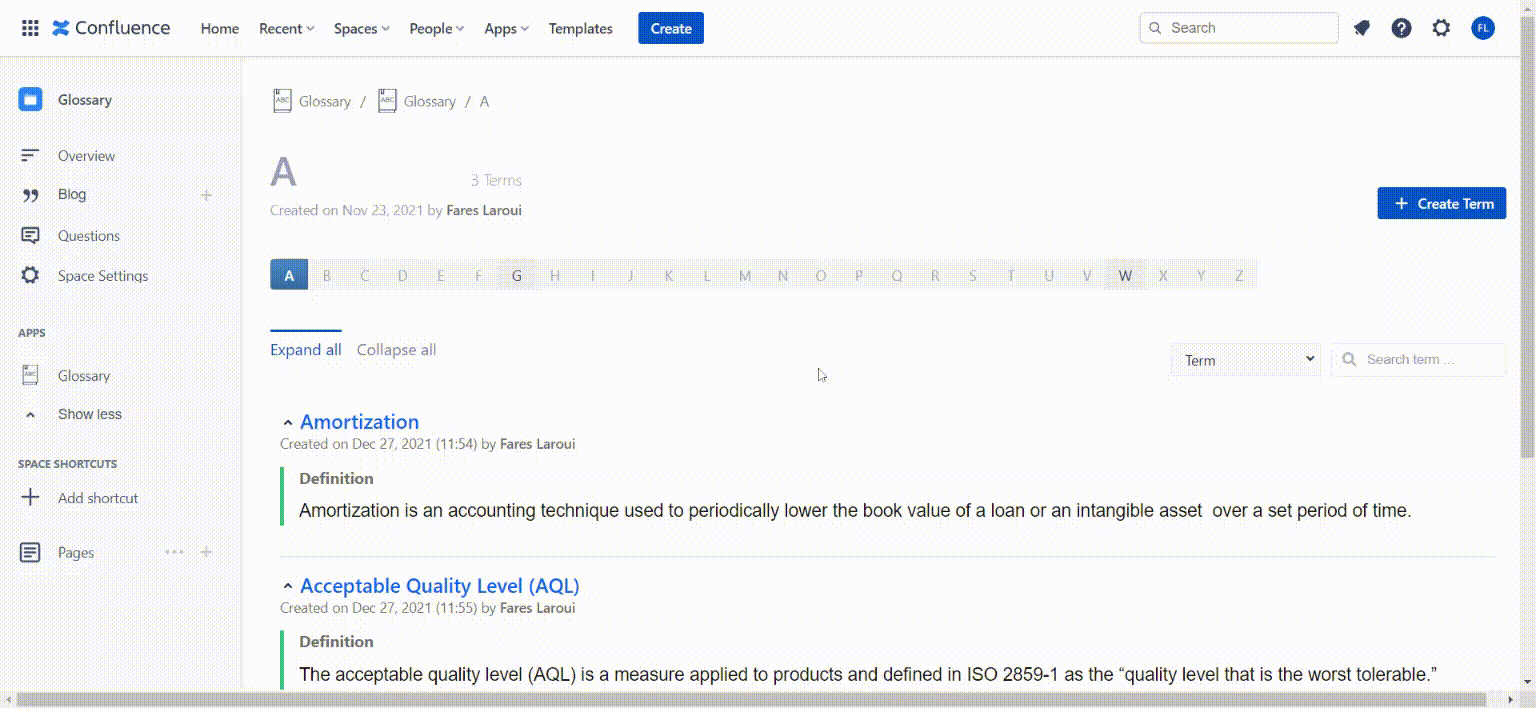The height and width of the screenshot is (708, 1536).
Task: Add a new blog post
Action: [206, 194]
